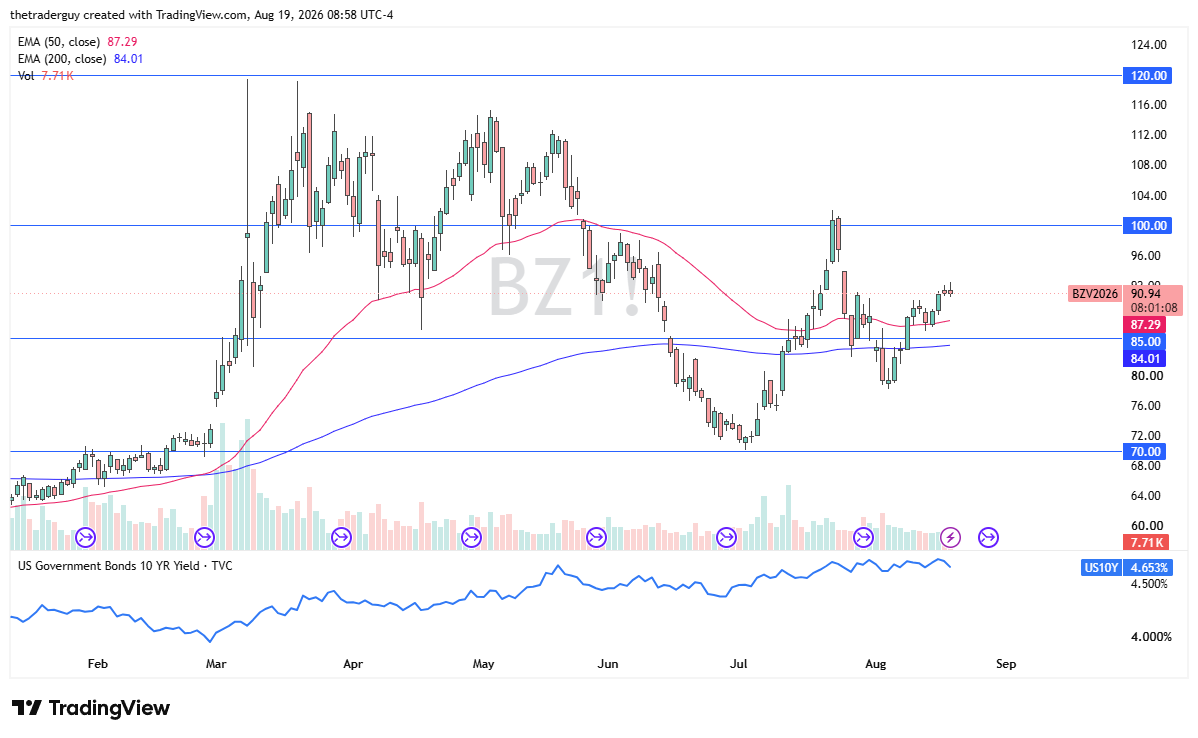Click the May rollover event icon
The image size is (1198, 738).
[471, 538]
